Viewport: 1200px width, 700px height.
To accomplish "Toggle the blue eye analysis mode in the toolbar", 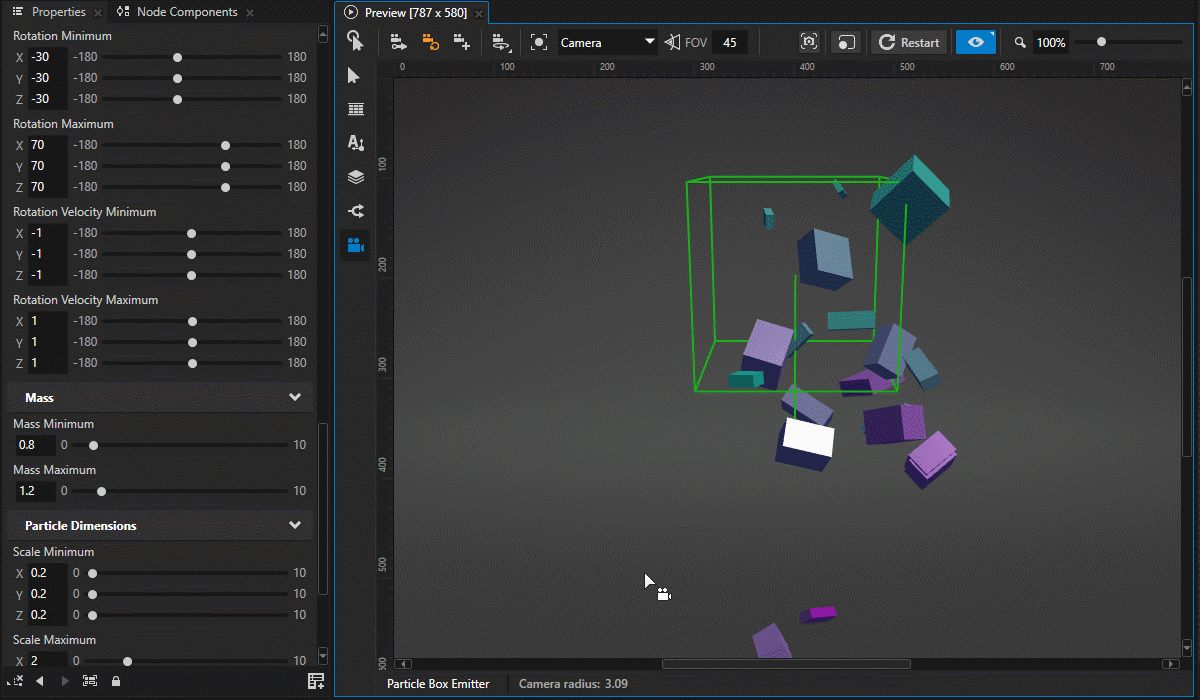I will [x=975, y=41].
